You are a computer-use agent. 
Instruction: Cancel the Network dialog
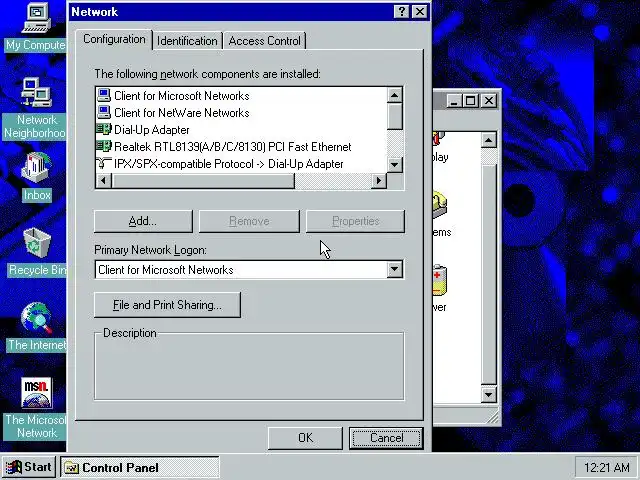(386, 438)
